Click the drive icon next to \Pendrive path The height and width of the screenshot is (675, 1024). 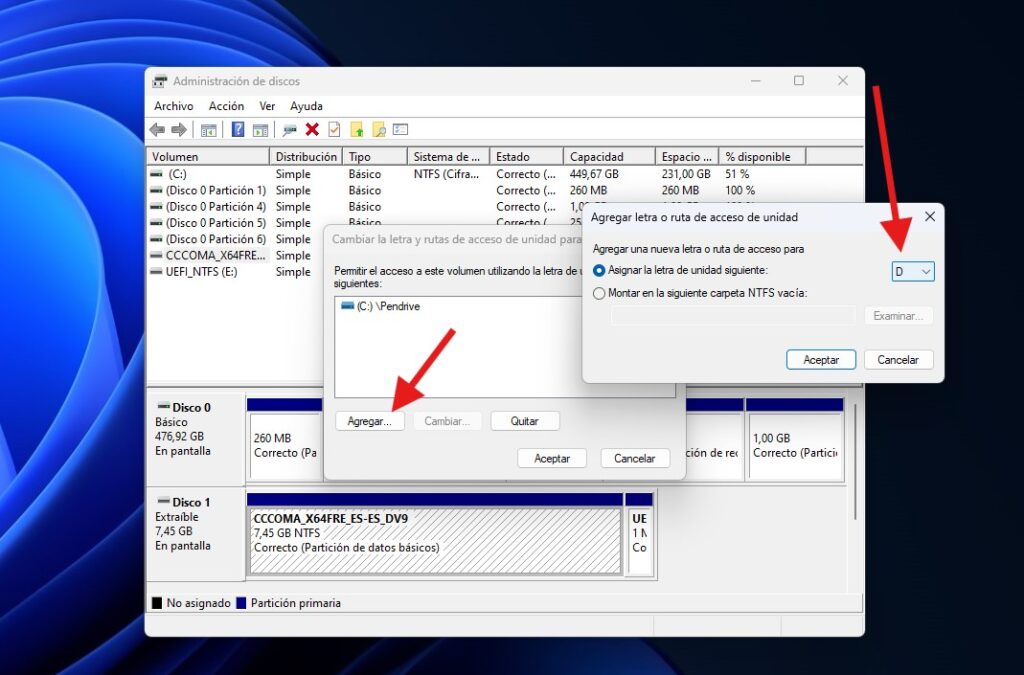pos(347,306)
